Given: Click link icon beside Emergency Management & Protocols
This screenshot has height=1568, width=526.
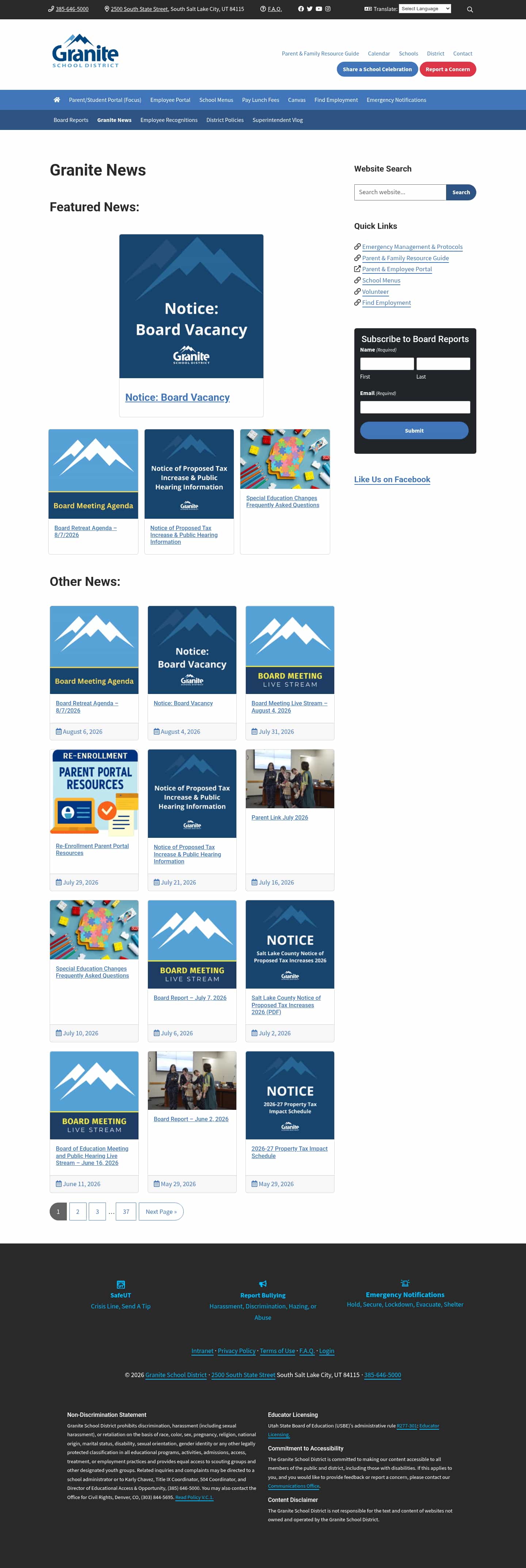Looking at the screenshot, I should coord(357,246).
